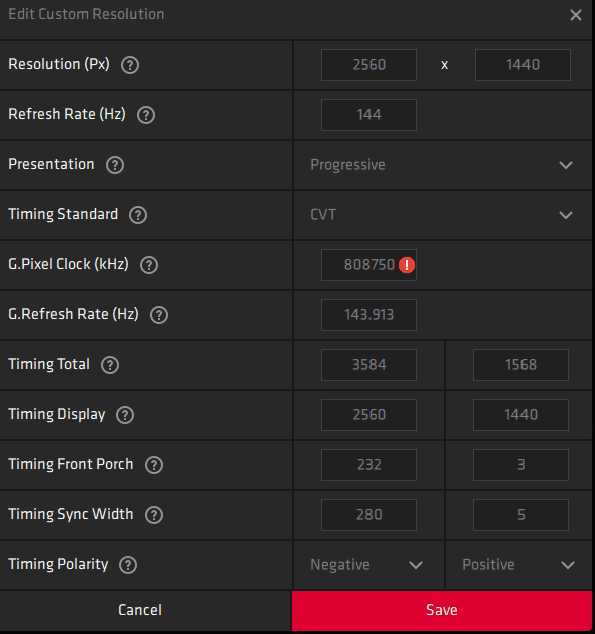Open the Refresh Rate help icon
Screen dimensions: 595x634
tap(146, 115)
